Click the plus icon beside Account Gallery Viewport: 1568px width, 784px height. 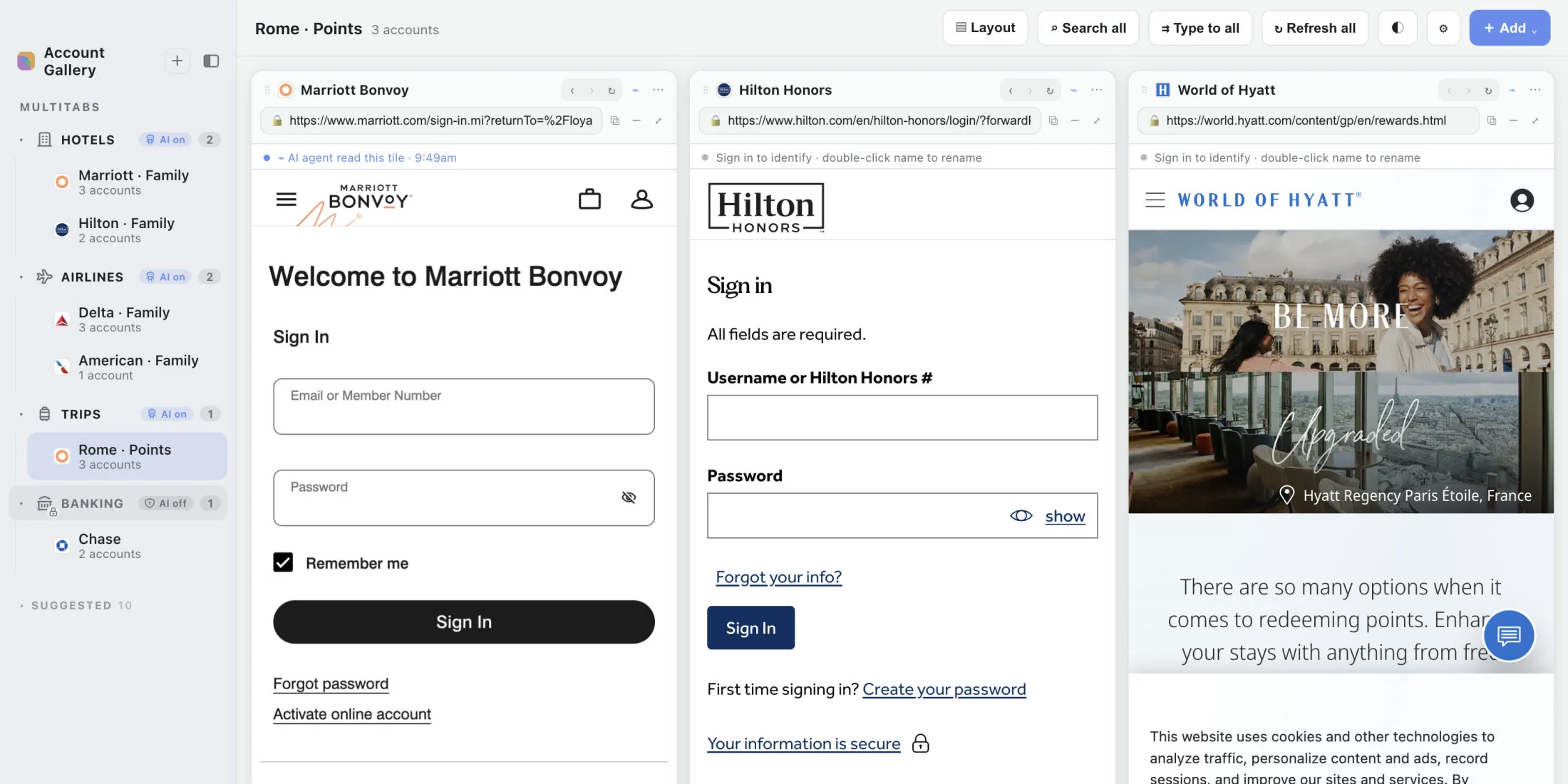click(x=177, y=61)
